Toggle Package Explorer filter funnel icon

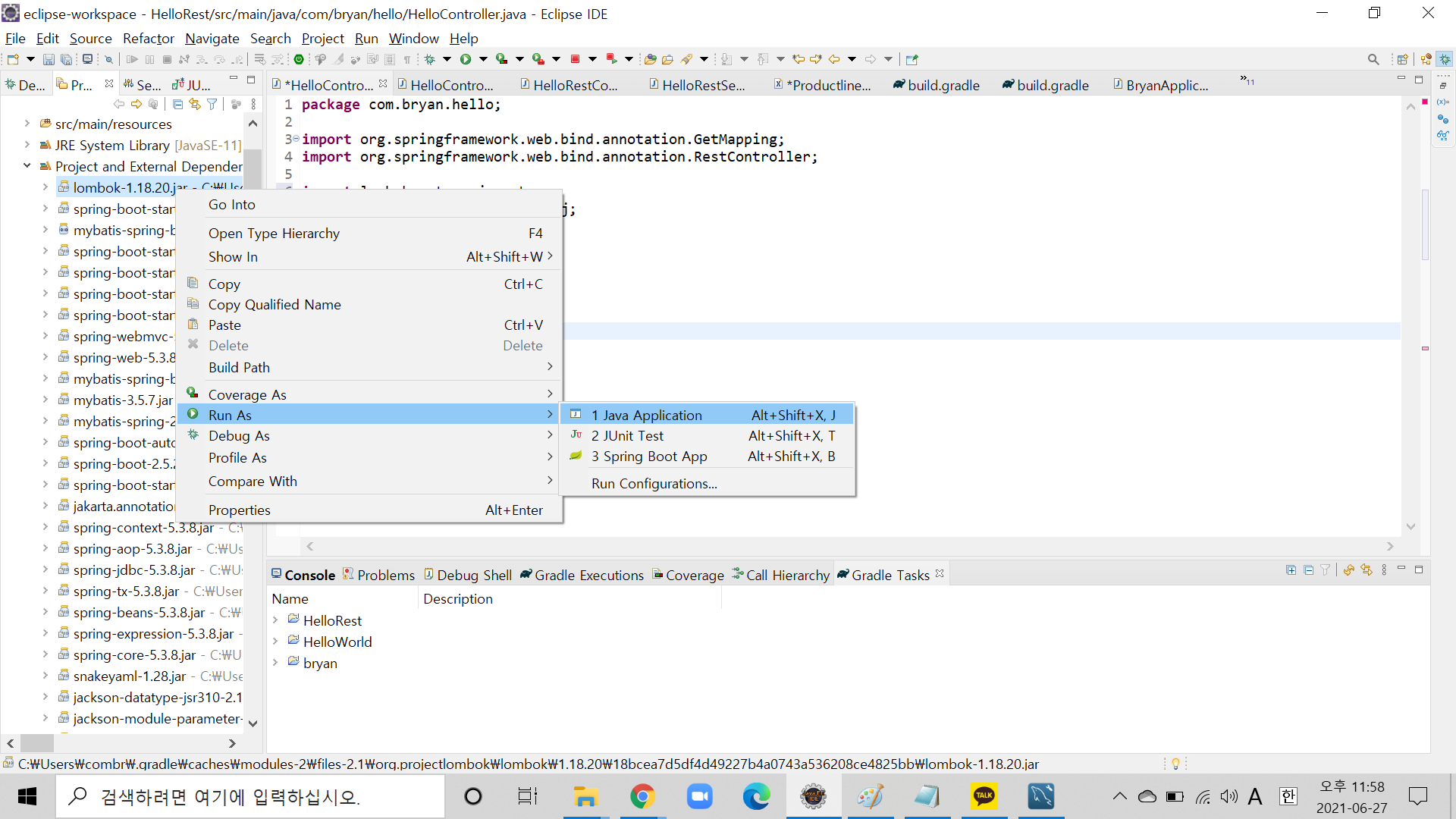tap(212, 104)
